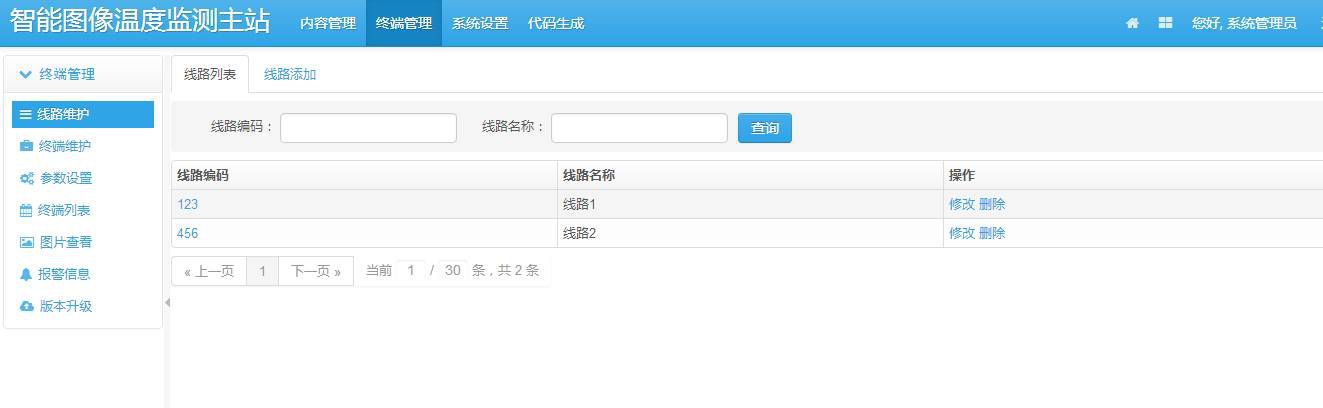Click 删除 link for 线路2 row
This screenshot has width=1323, height=408.
992,233
